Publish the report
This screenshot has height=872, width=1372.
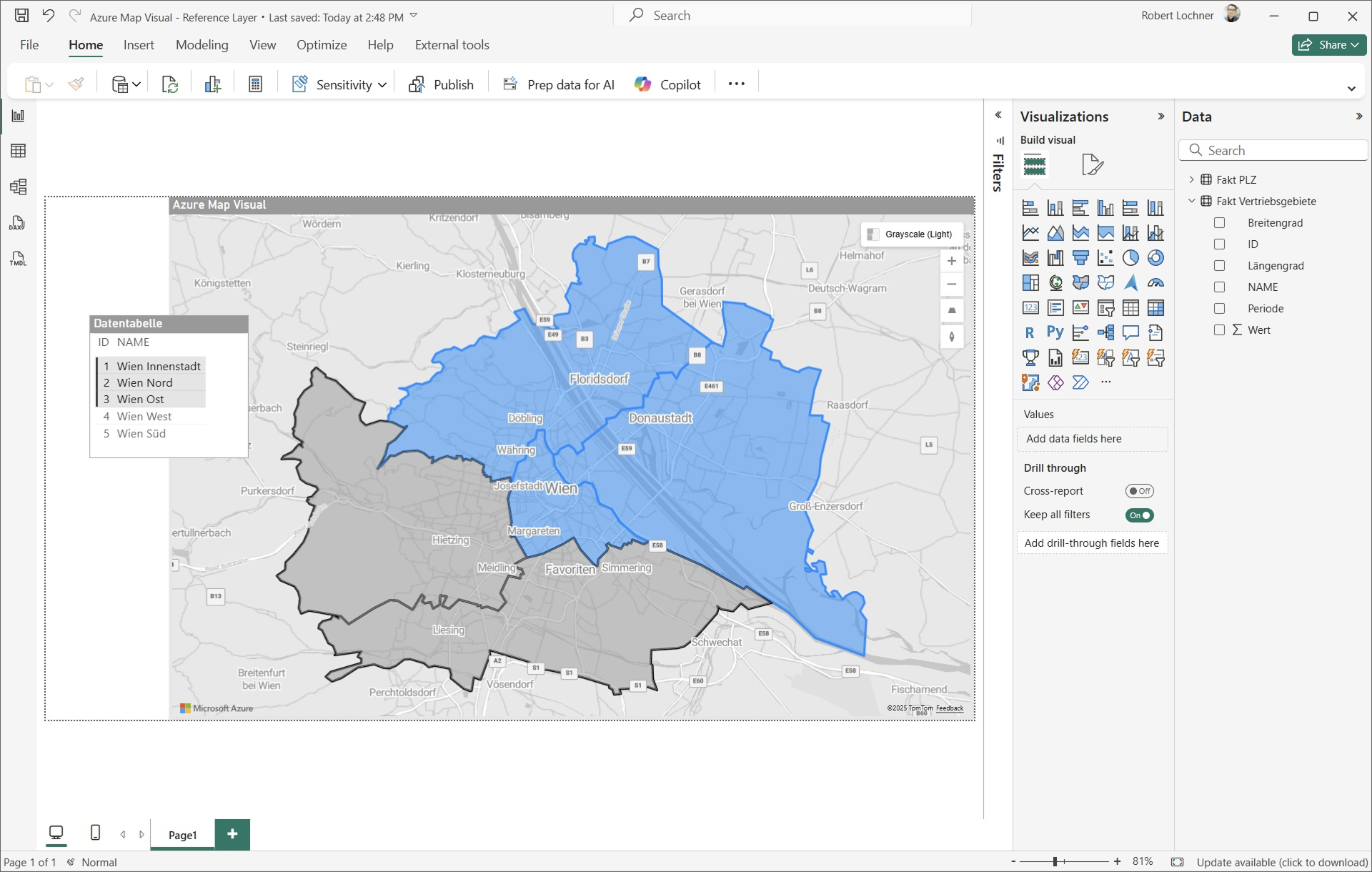click(442, 84)
